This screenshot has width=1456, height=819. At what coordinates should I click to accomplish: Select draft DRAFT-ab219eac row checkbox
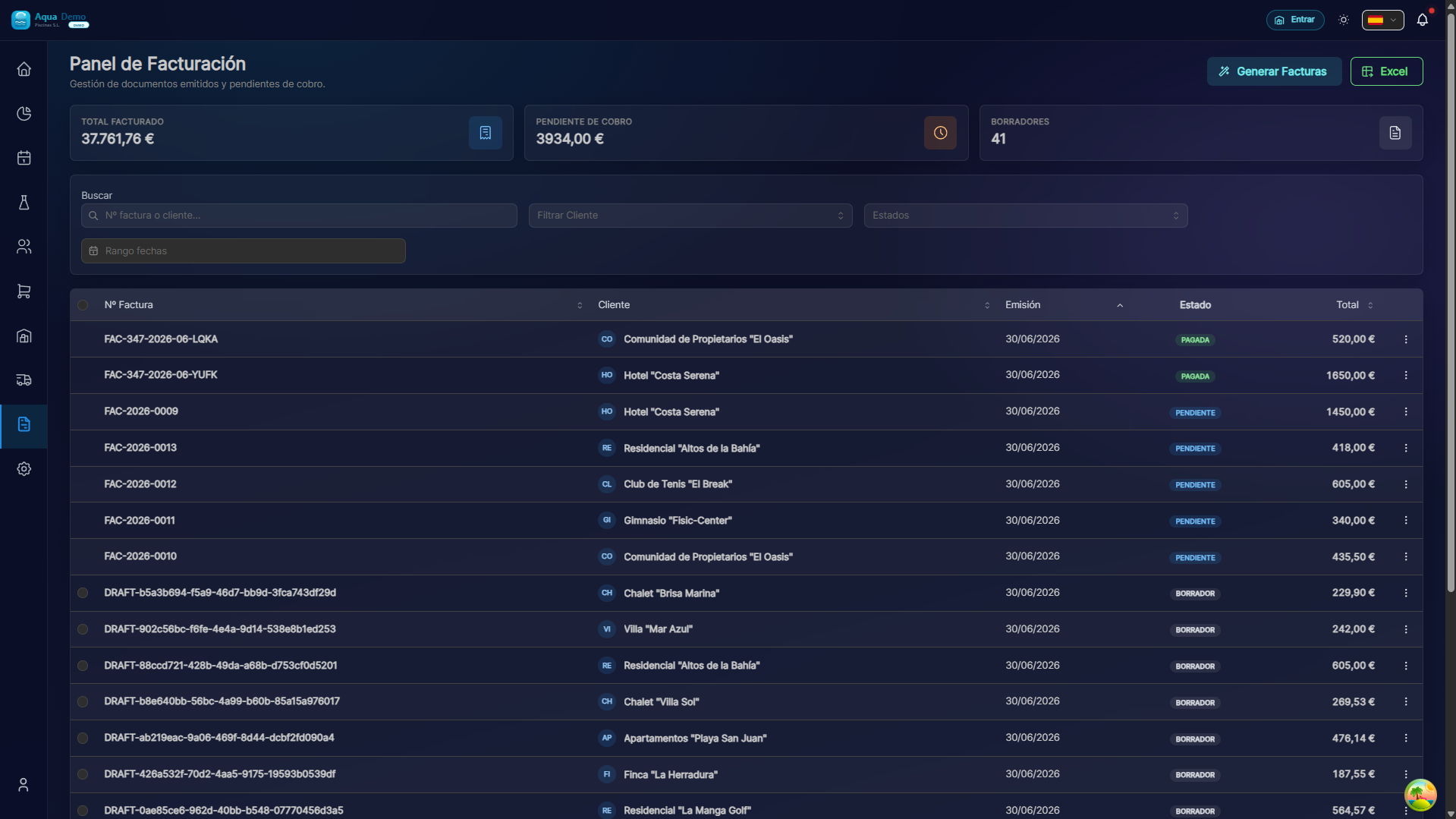[x=83, y=738]
